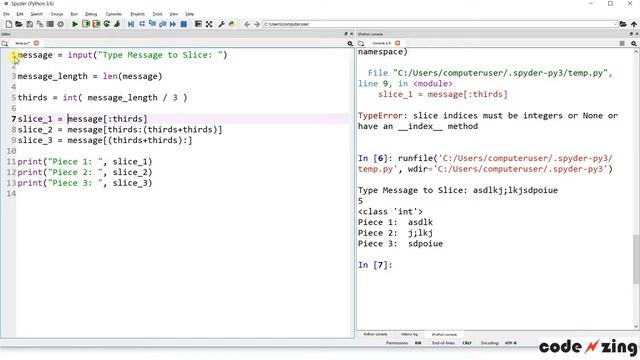This screenshot has height=360, width=640.
Task: Open the Run menu
Action: point(74,14)
